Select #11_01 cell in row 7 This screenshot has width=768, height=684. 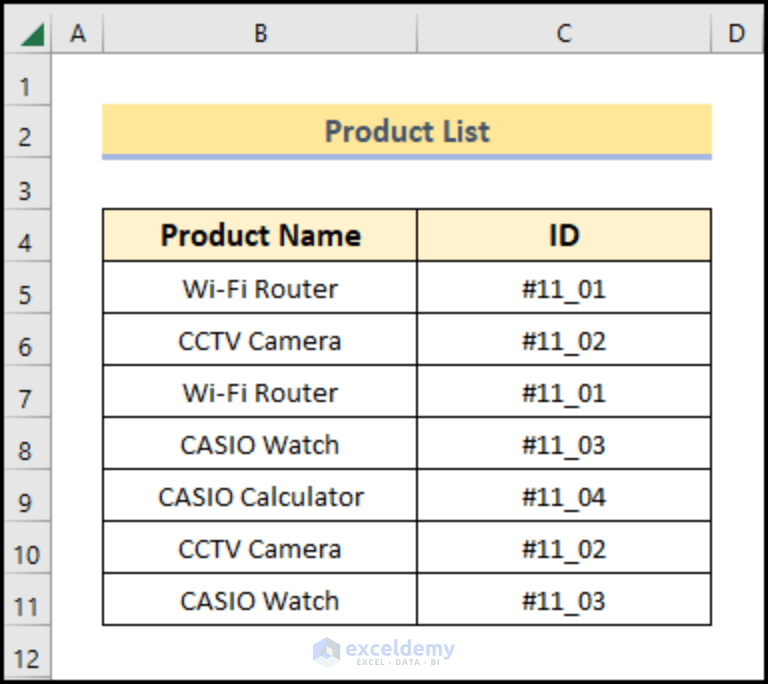564,391
